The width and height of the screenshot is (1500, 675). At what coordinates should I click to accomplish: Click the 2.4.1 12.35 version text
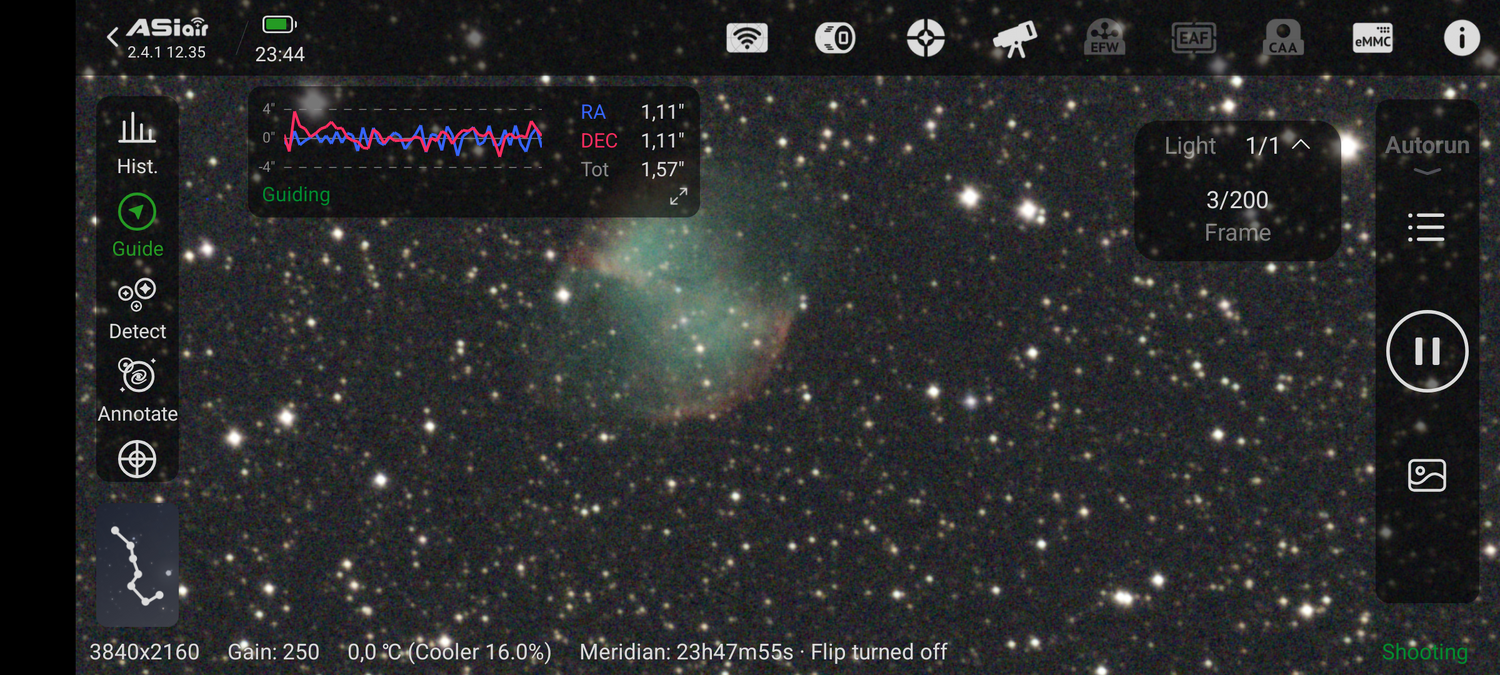166,53
